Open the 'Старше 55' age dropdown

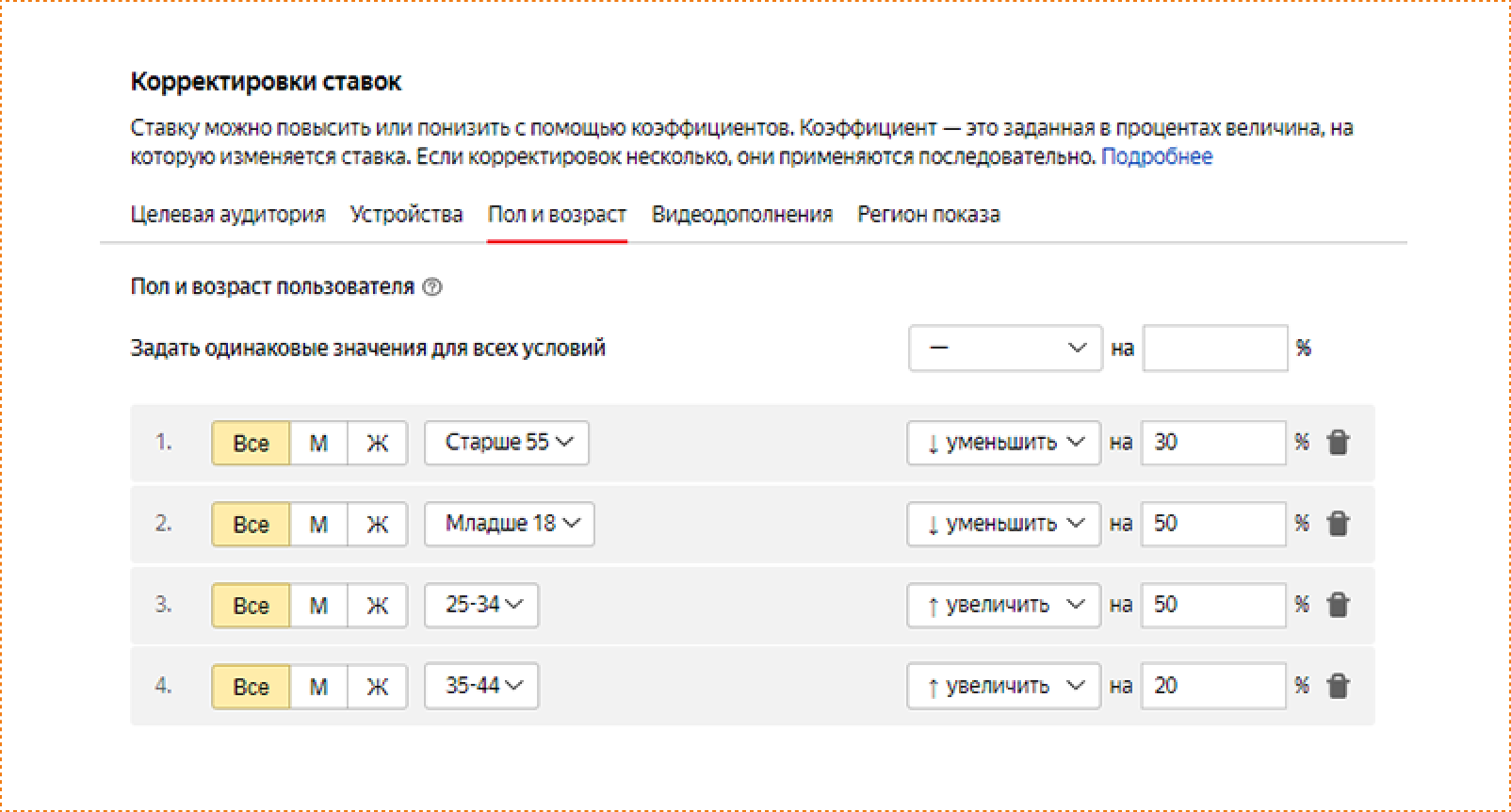coord(507,443)
